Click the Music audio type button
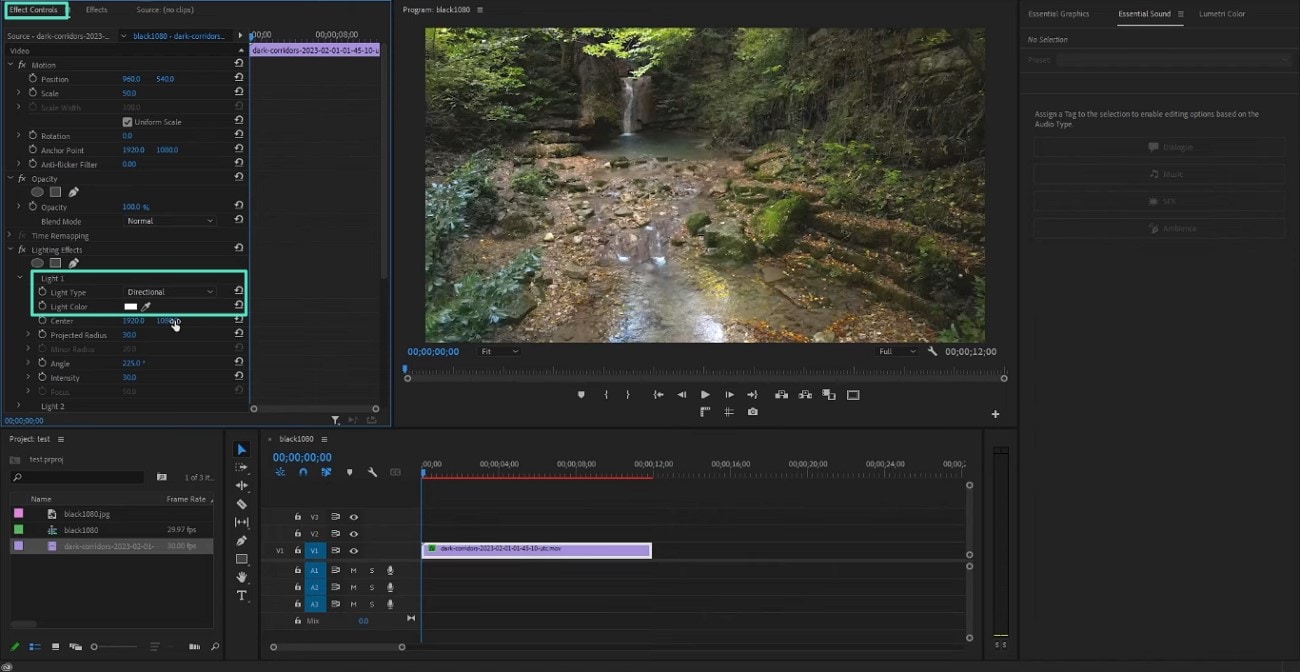1300x672 pixels. point(1159,174)
